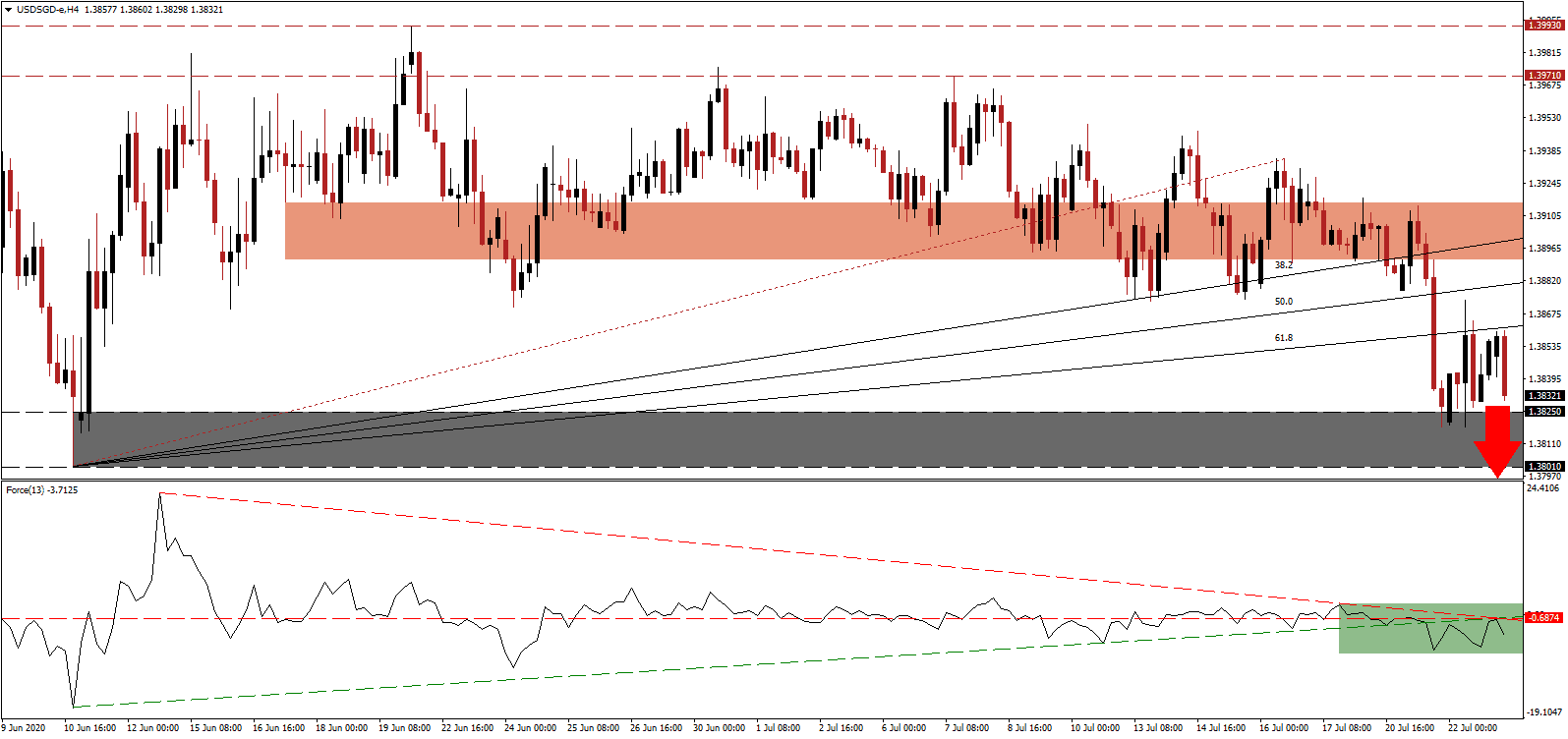
Task: Select the gray support zone rectangle
Action: [x=688, y=439]
